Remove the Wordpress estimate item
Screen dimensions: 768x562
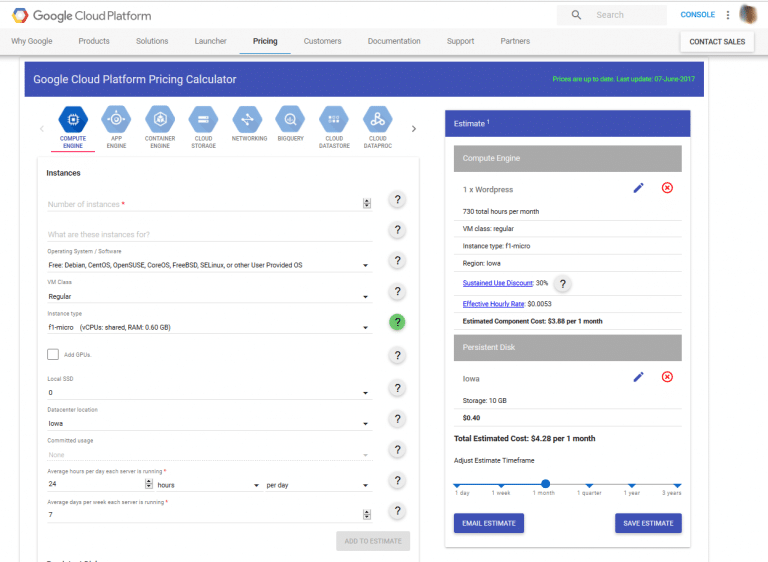(667, 188)
